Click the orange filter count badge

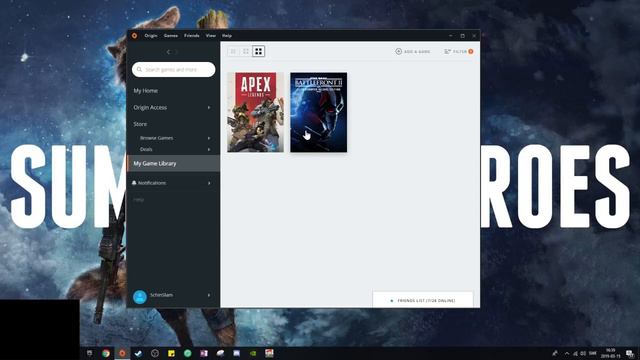pyautogui.click(x=471, y=51)
